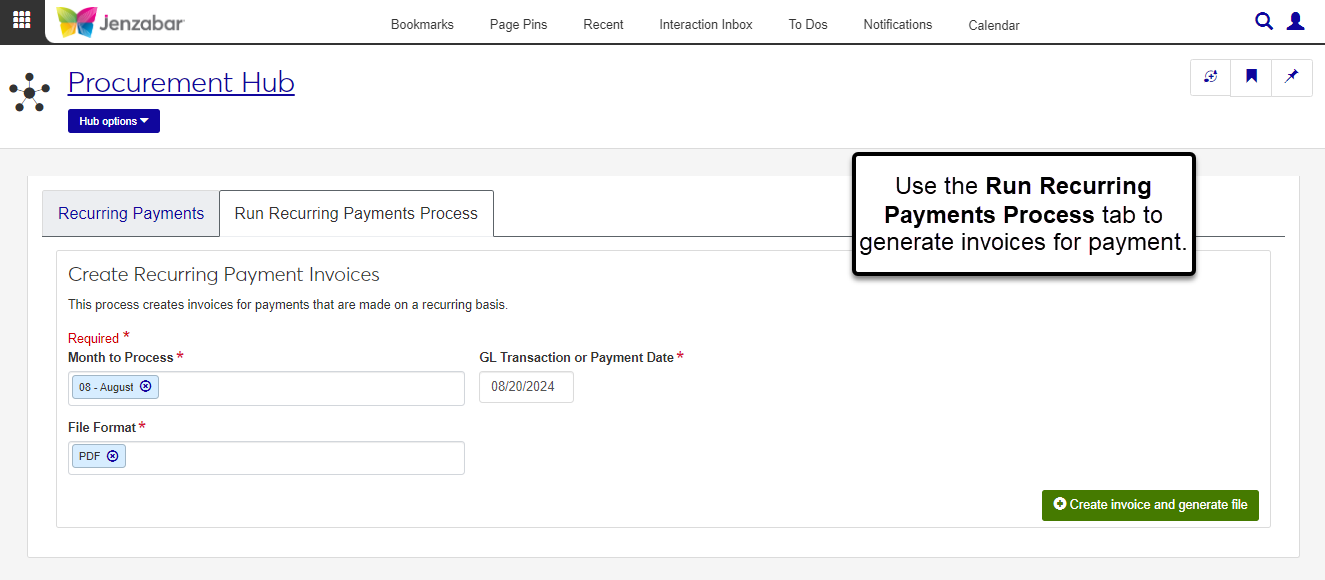1325x580 pixels.
Task: Click the refresh hub icon button
Action: click(x=1211, y=77)
